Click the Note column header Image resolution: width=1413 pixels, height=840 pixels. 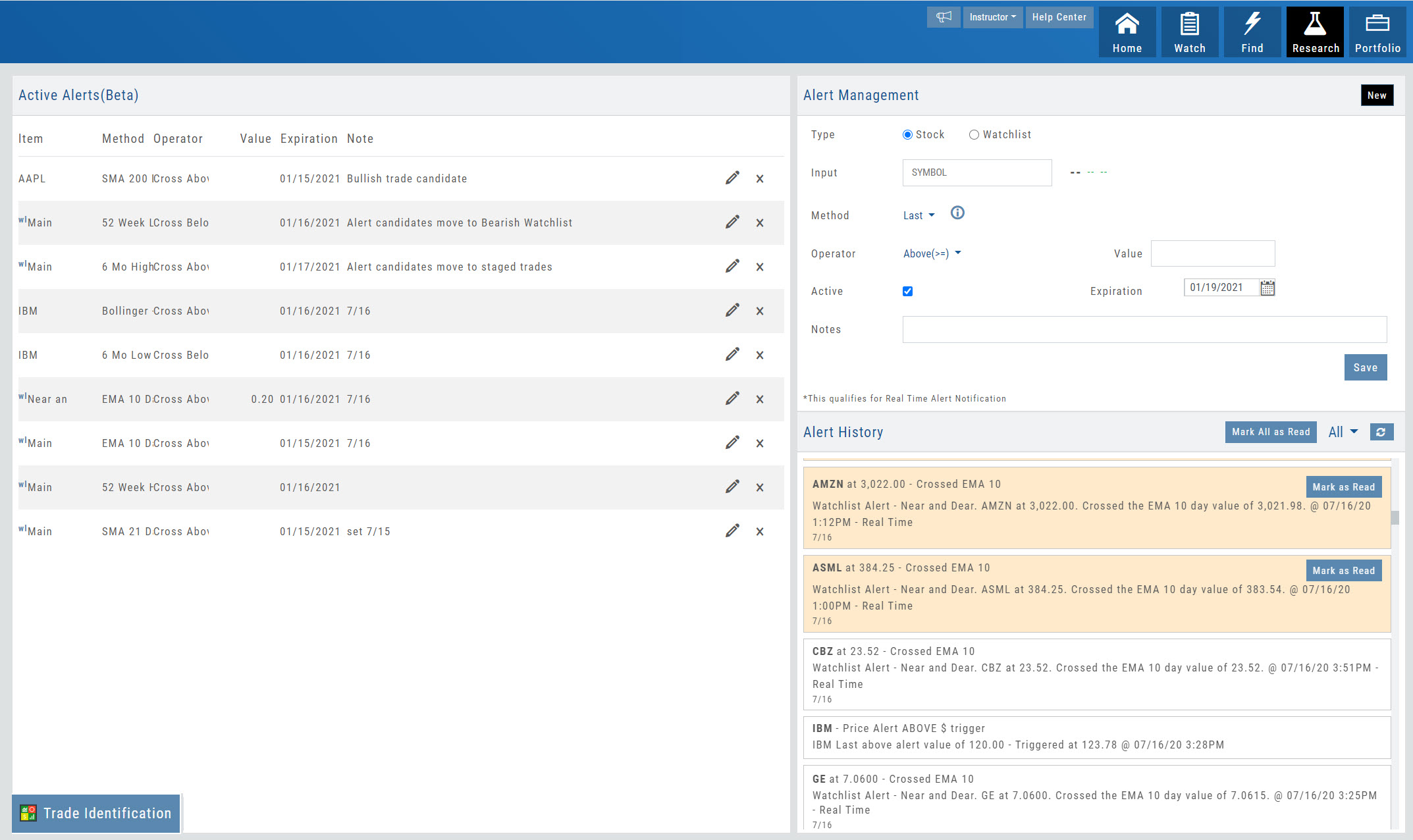tap(360, 139)
